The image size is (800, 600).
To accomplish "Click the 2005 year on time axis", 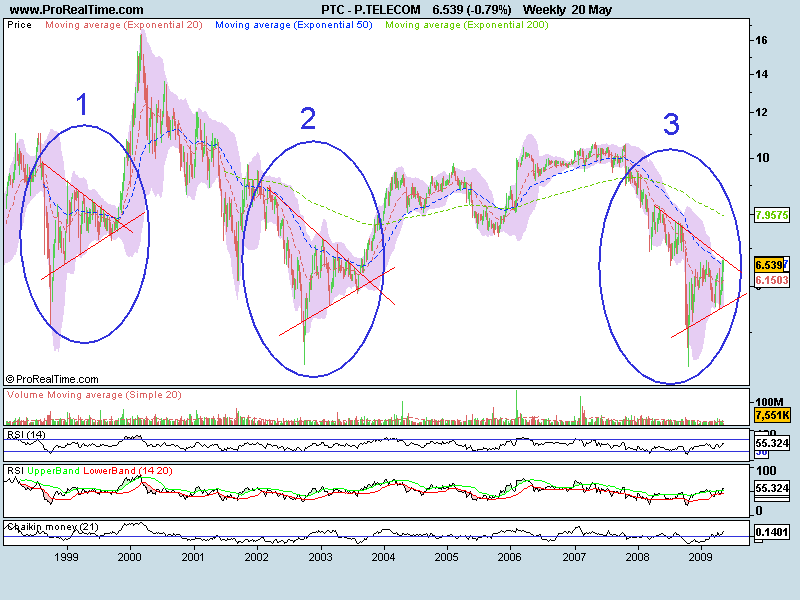I will point(446,557).
